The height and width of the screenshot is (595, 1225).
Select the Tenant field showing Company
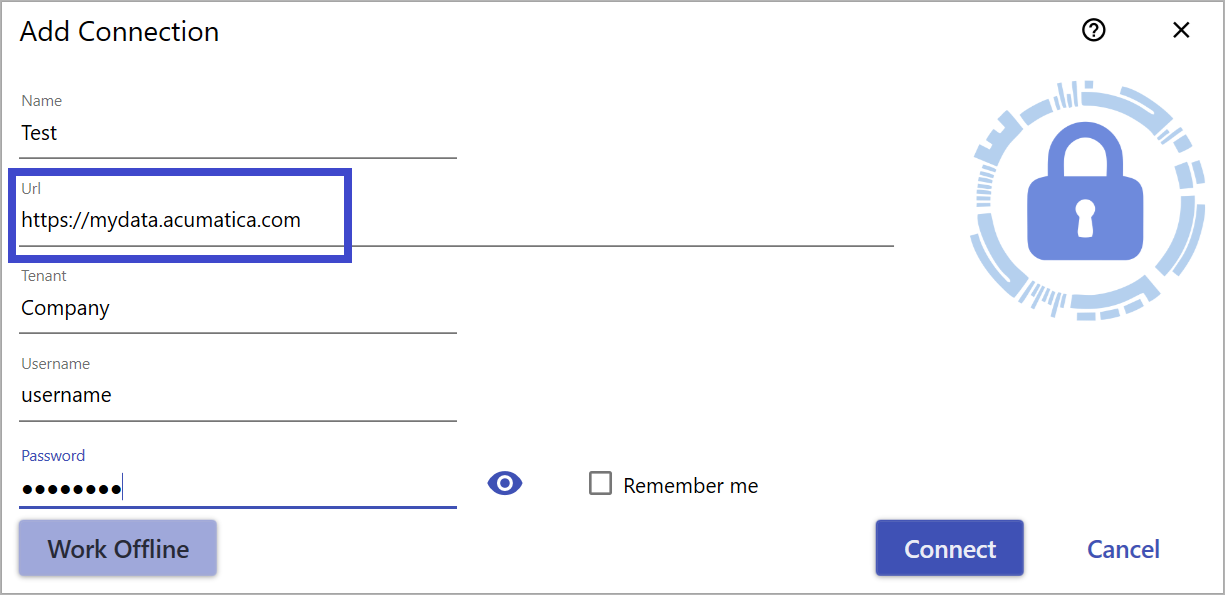point(238,308)
